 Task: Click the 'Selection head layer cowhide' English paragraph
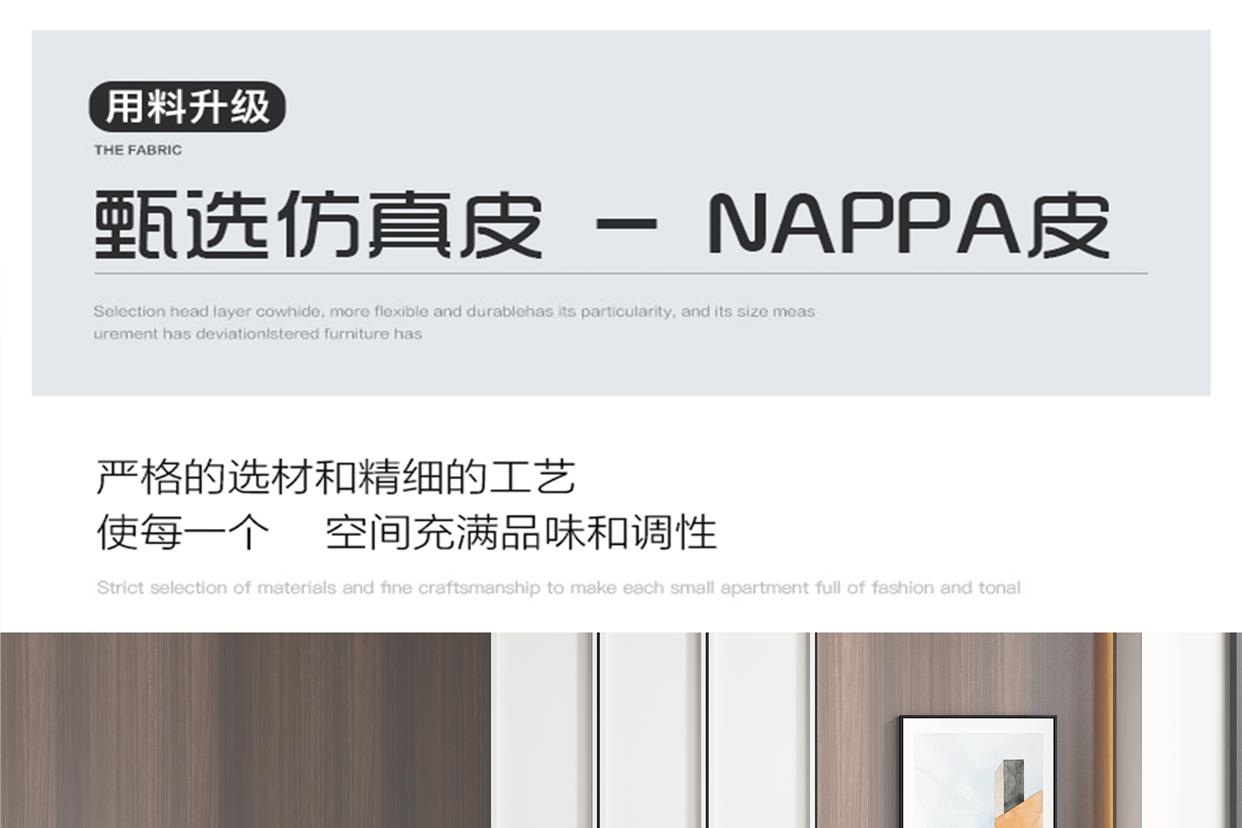coord(454,322)
